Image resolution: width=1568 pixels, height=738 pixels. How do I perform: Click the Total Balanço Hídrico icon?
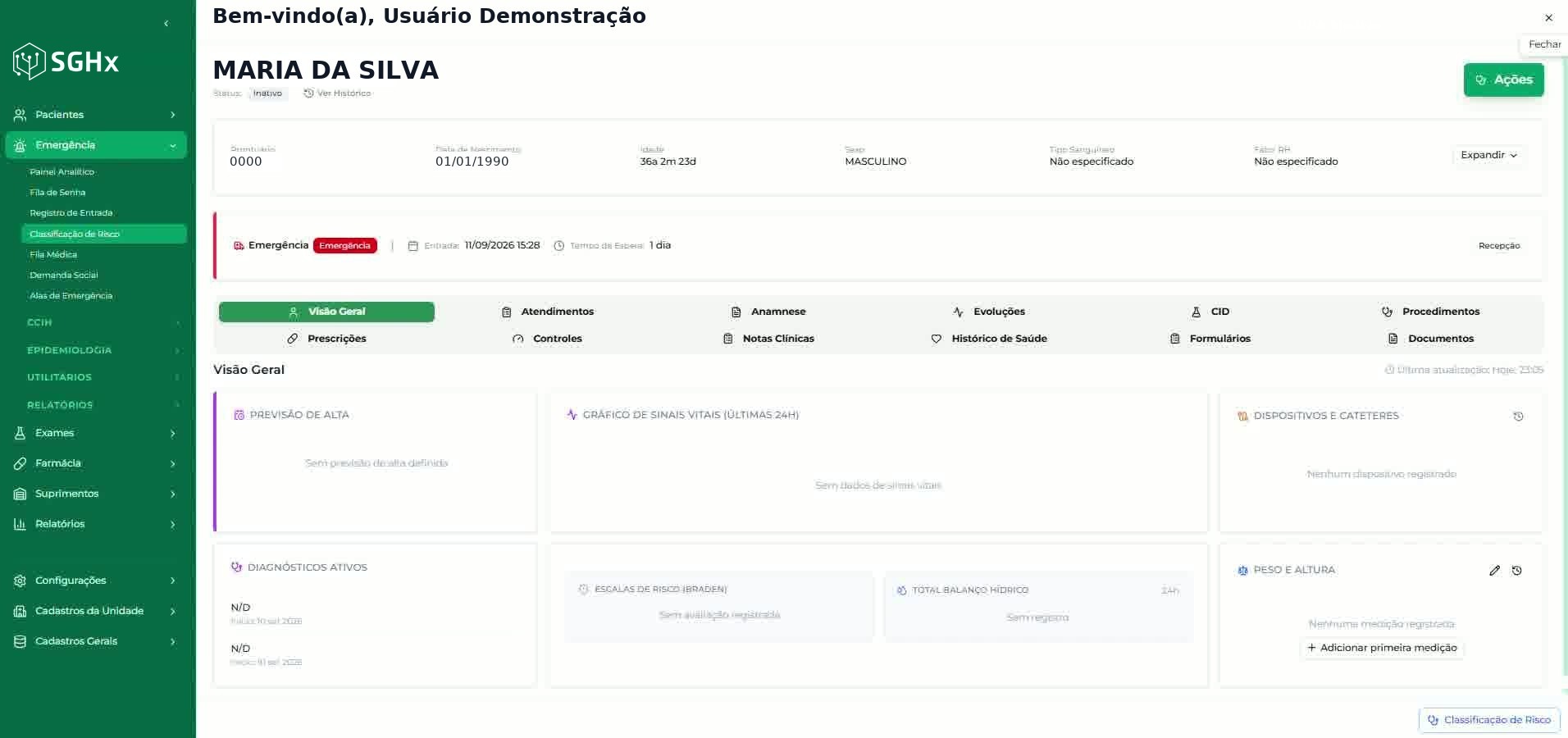point(902,590)
